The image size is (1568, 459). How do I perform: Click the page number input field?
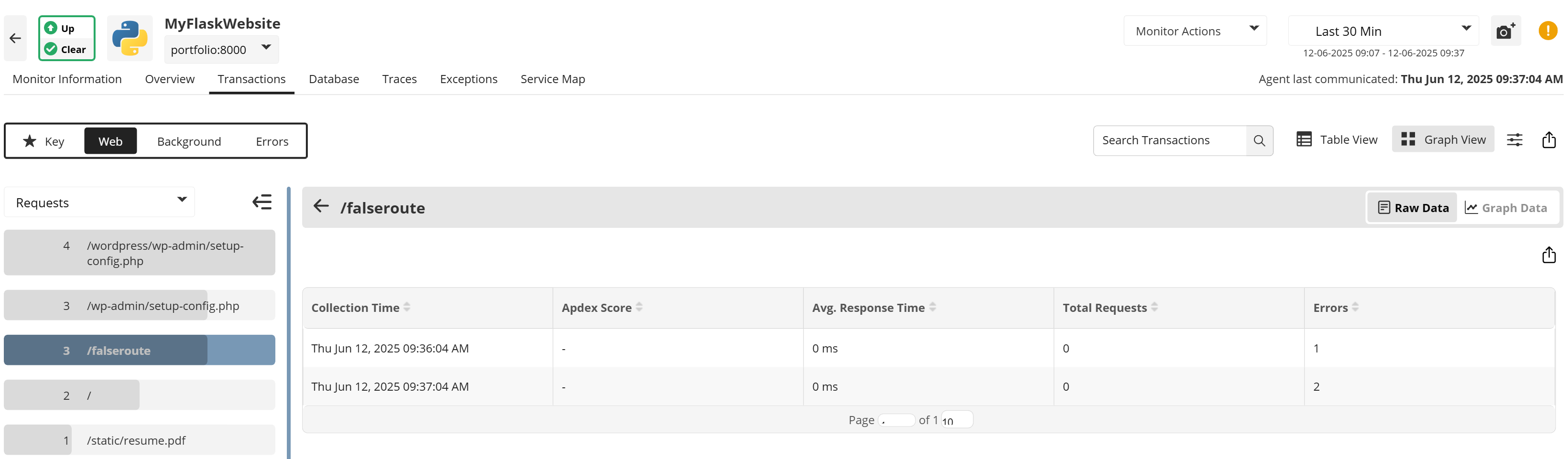(x=896, y=420)
